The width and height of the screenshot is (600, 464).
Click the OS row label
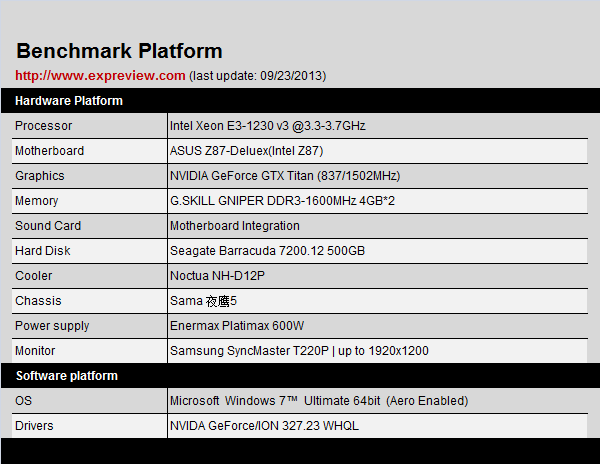click(x=23, y=401)
